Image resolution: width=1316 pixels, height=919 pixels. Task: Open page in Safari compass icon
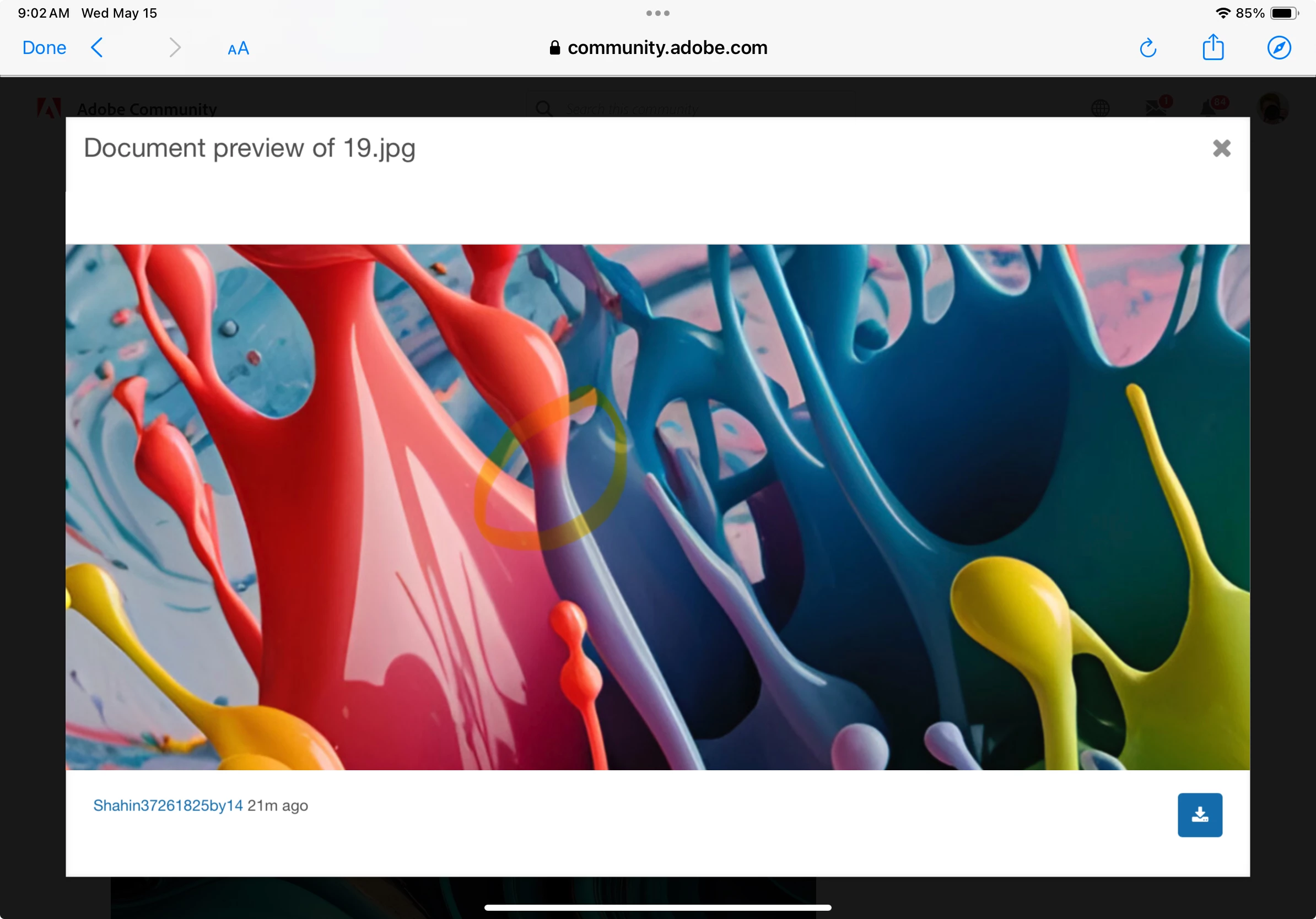click(1278, 47)
